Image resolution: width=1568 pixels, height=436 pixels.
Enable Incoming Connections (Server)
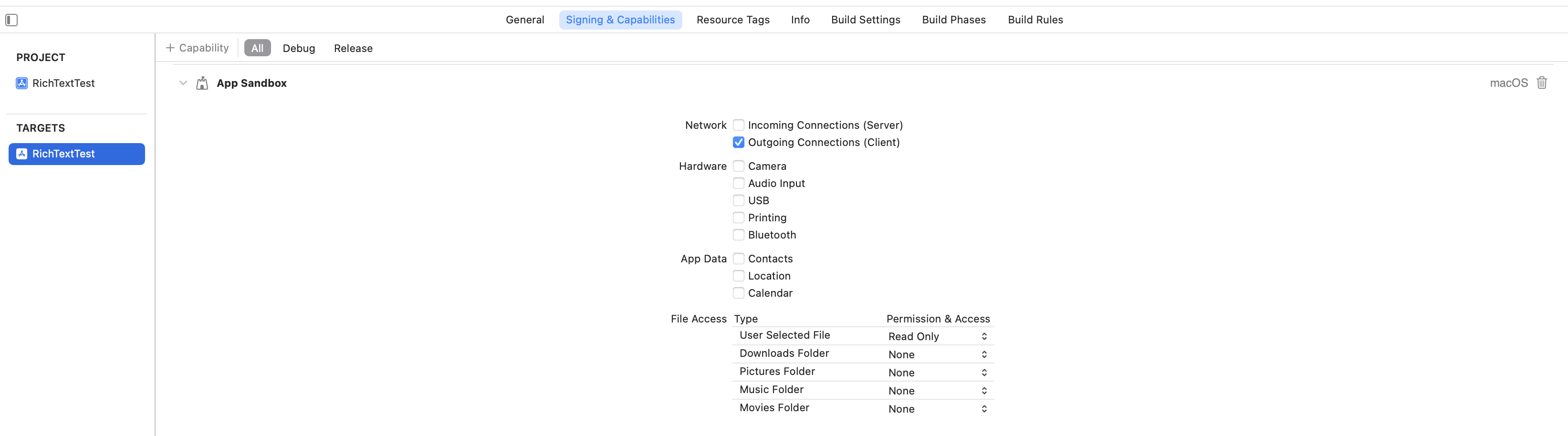tap(738, 125)
